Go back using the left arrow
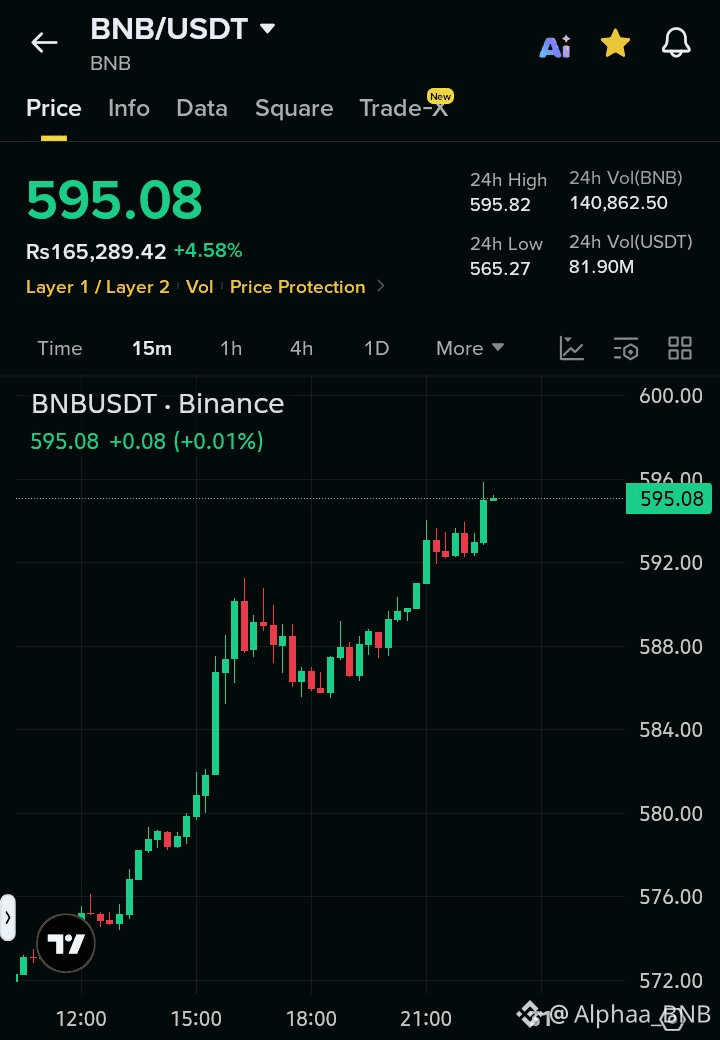 tap(44, 43)
